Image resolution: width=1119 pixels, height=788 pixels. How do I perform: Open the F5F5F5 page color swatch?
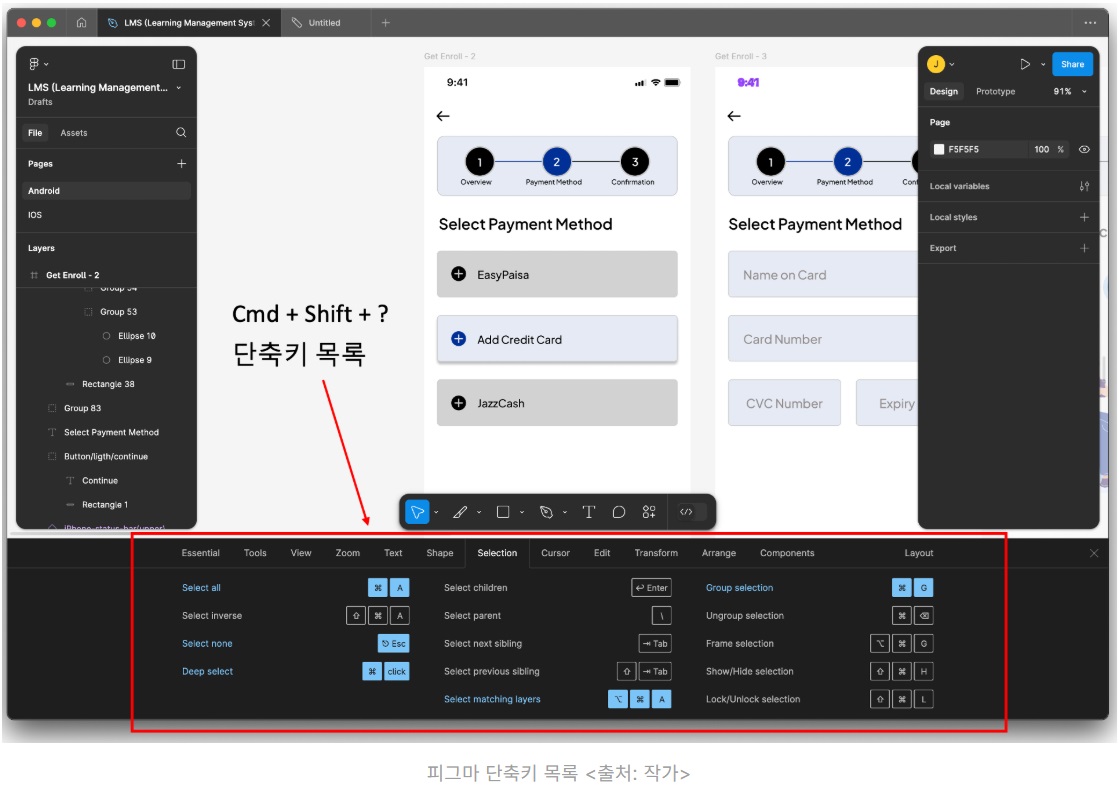click(939, 149)
